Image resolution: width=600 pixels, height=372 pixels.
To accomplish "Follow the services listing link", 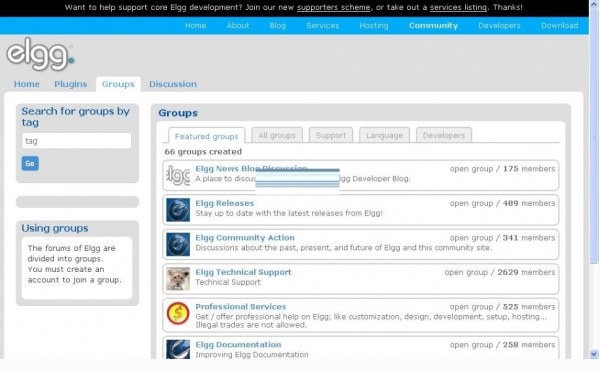I will (458, 7).
